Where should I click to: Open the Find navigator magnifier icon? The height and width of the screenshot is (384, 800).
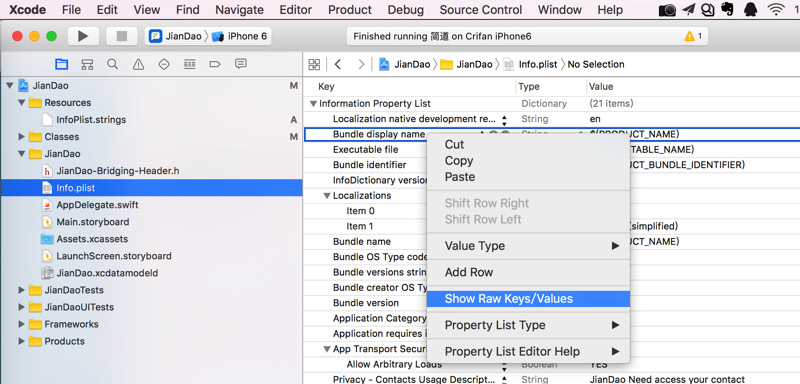pos(113,64)
